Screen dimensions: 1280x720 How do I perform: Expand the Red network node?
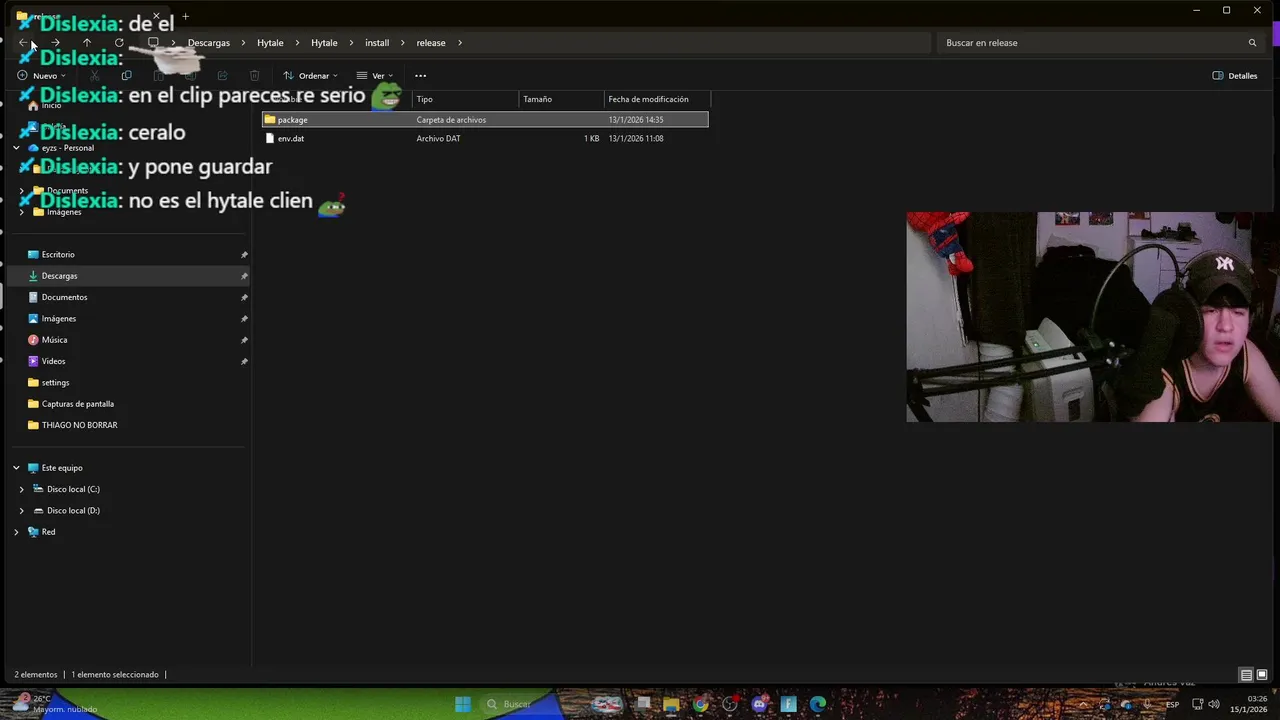(16, 532)
